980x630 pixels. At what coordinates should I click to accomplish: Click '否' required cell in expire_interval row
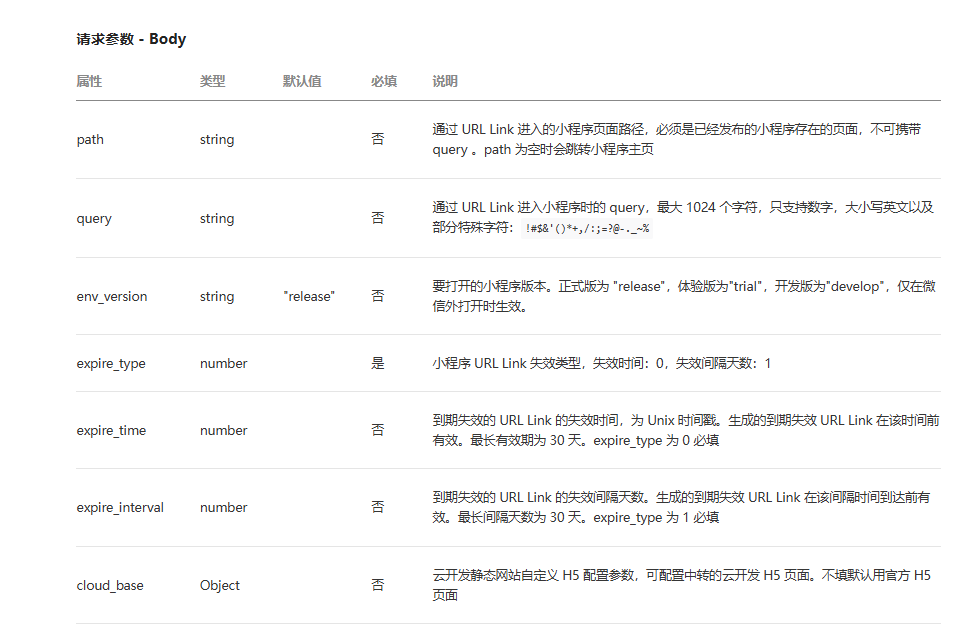tap(378, 507)
